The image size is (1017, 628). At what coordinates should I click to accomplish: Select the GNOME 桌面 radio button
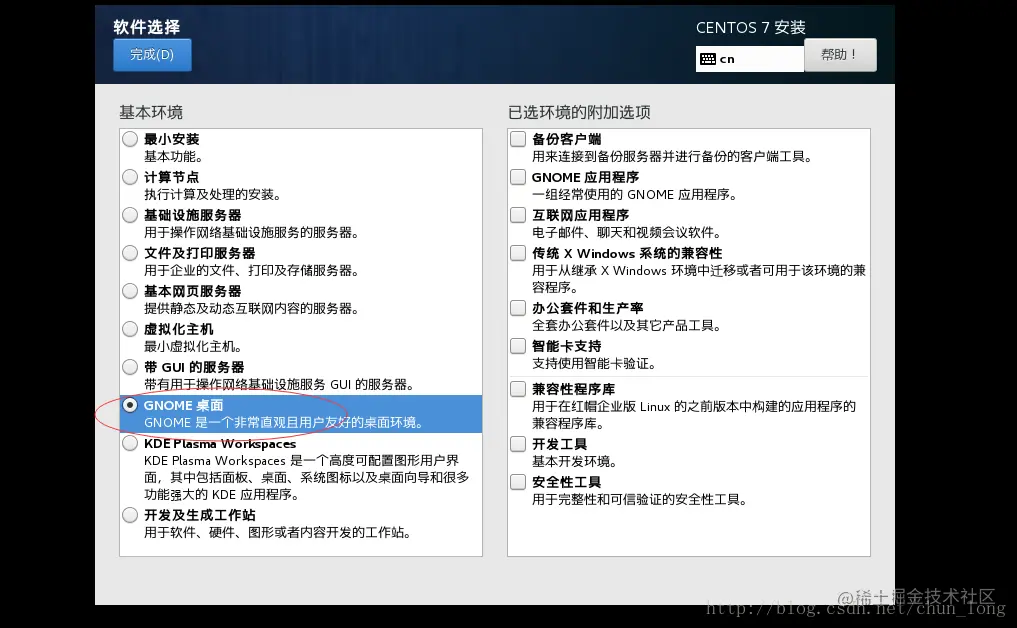point(130,405)
